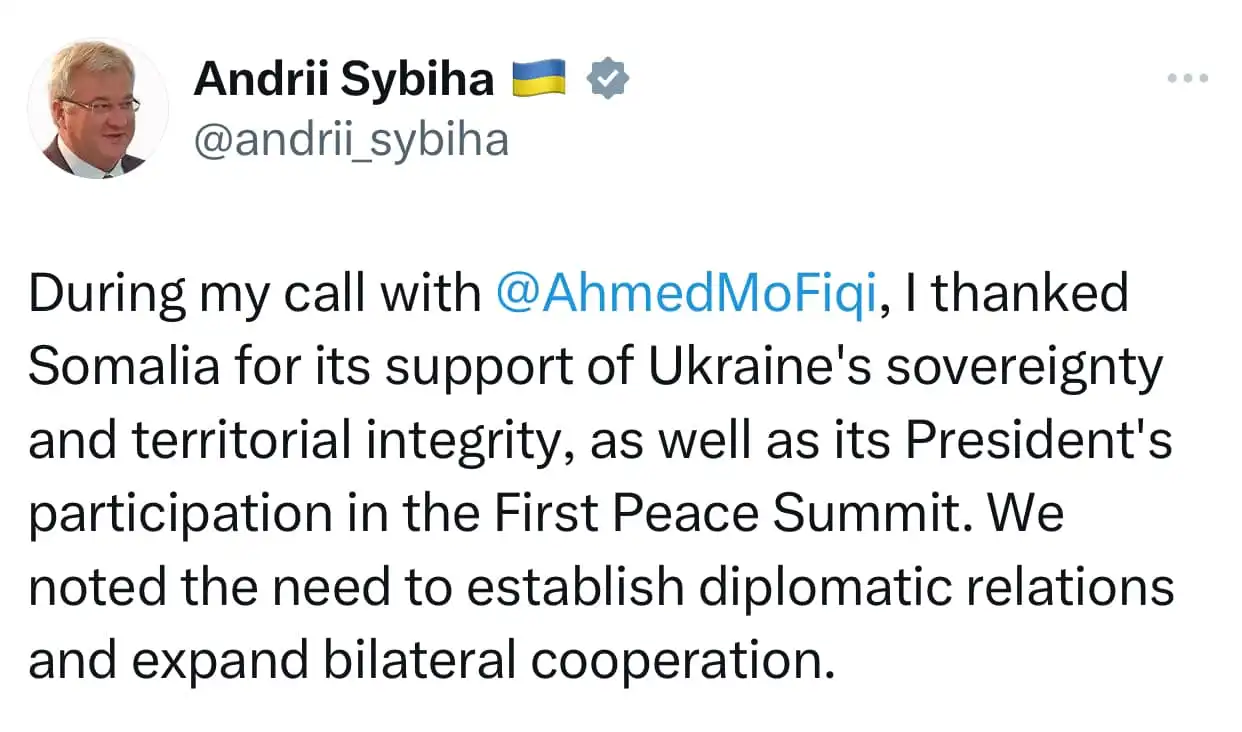Open the @AhmedMoFiqi mention link
1242x732 pixels.
pos(687,294)
